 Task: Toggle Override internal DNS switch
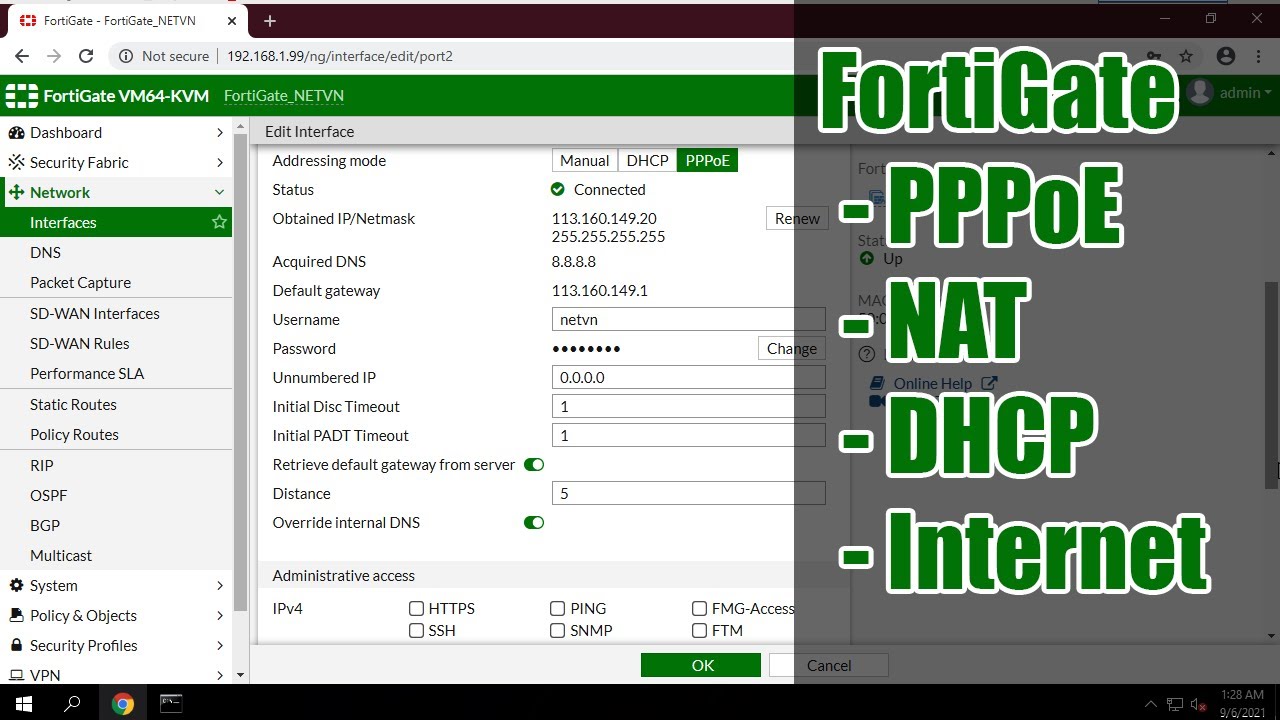click(534, 523)
